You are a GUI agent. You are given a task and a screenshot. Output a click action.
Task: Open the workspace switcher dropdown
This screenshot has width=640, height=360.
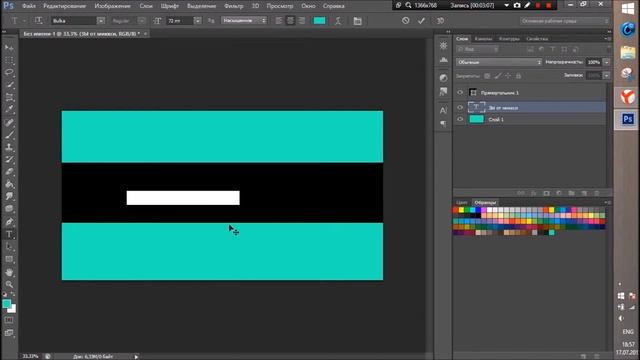tap(564, 21)
